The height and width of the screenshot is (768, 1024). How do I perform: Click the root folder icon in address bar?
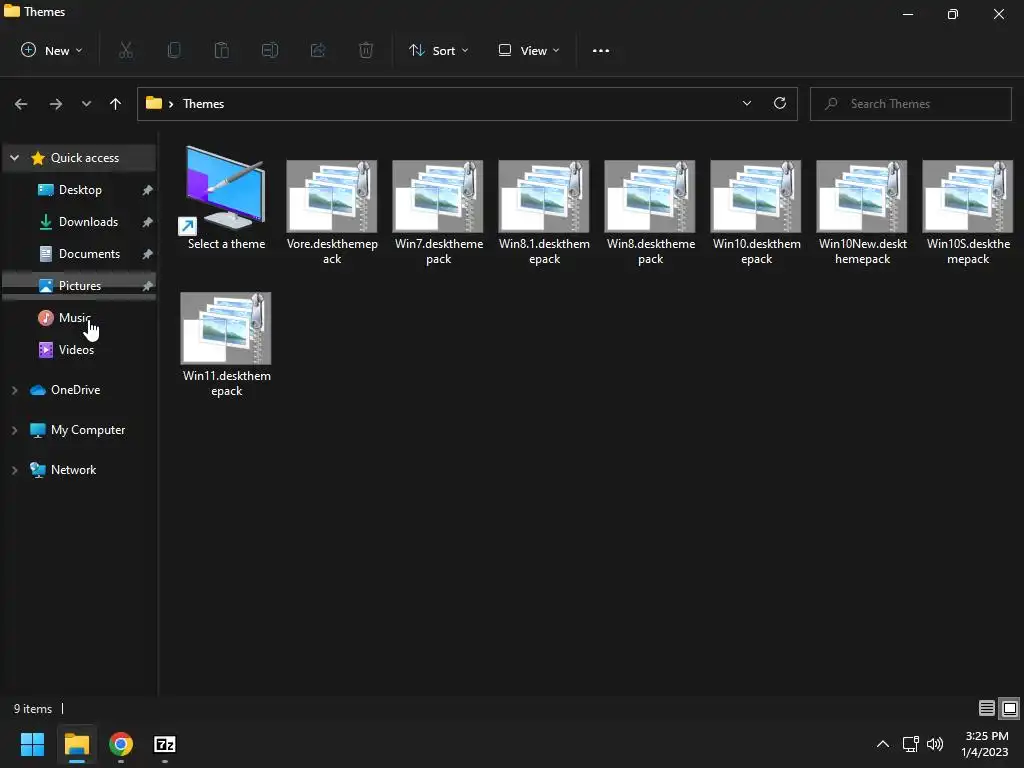[x=154, y=103]
